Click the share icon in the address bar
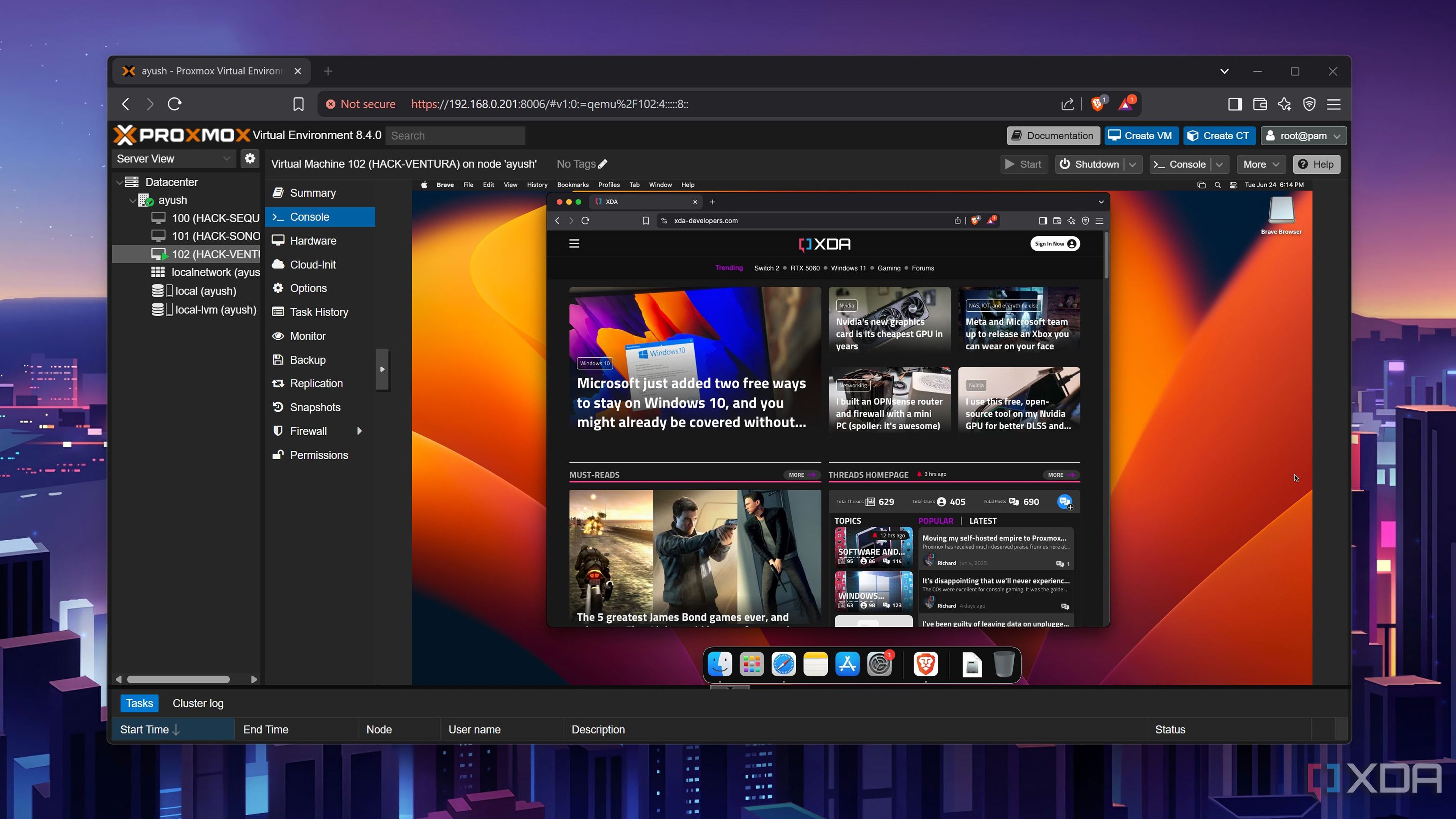The width and height of the screenshot is (1456, 819). pos(1067,104)
